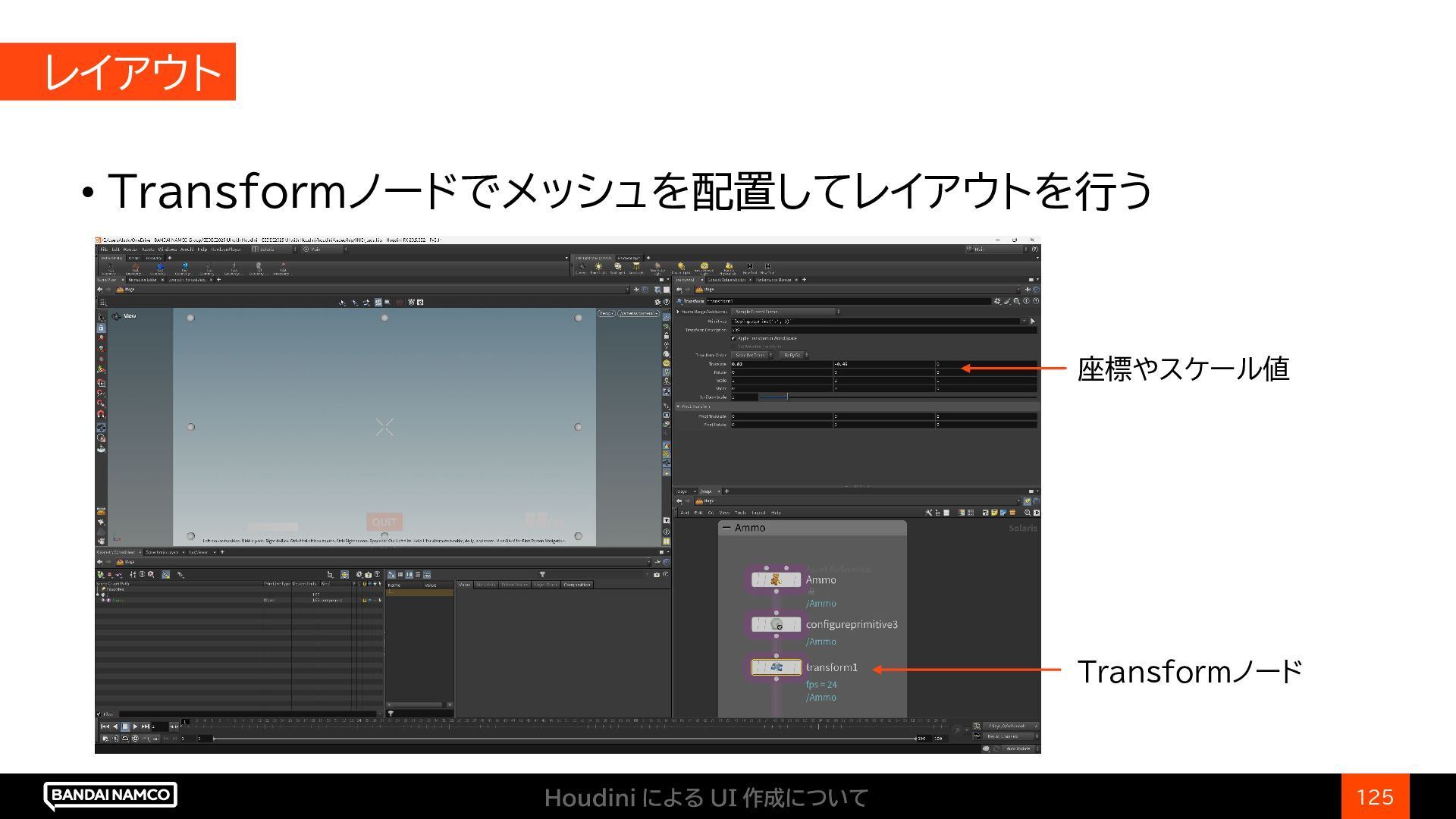Click the parameter gear settings icon

tap(997, 301)
